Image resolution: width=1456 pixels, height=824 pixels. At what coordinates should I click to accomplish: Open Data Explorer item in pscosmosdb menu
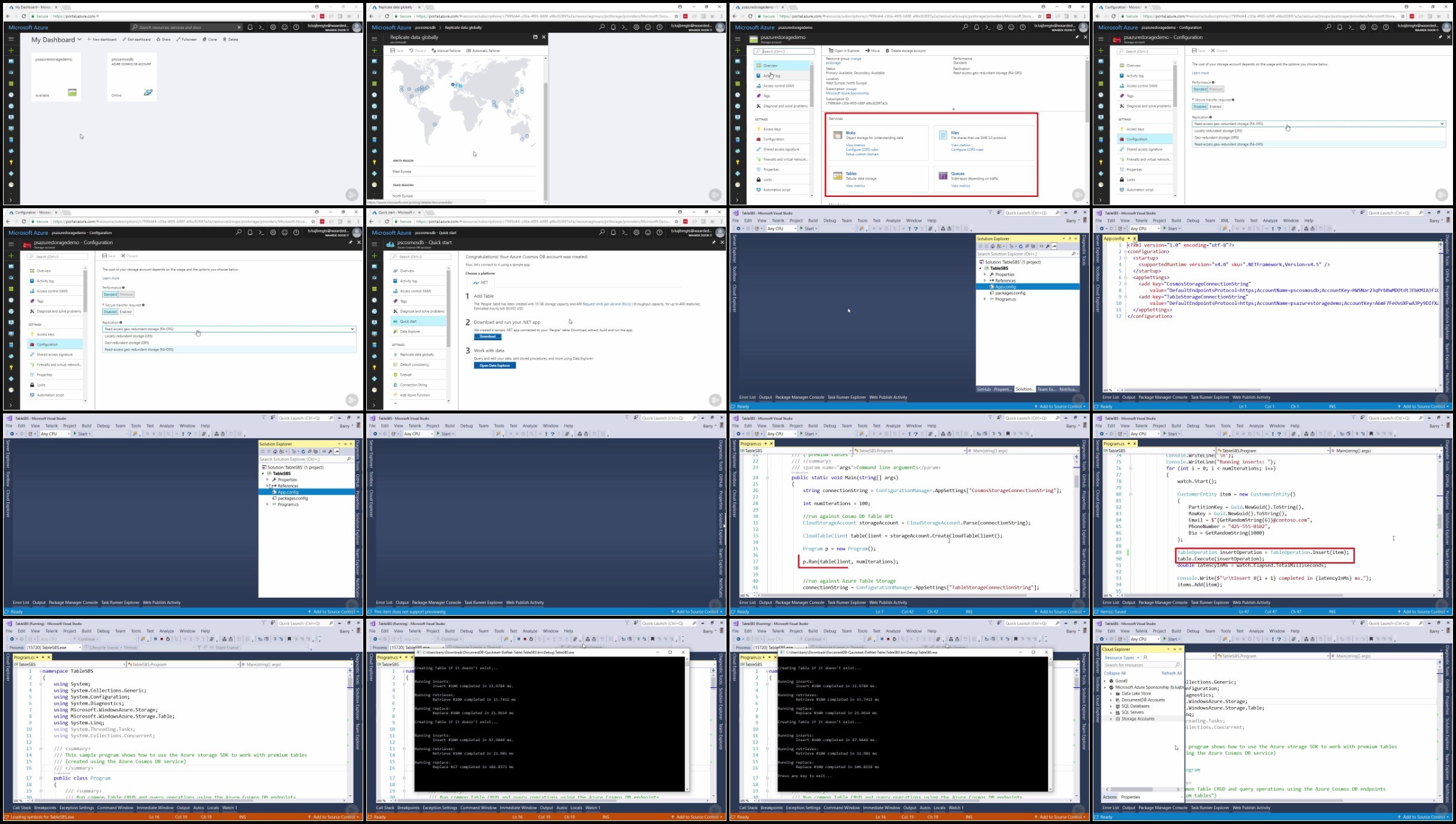tap(417, 331)
